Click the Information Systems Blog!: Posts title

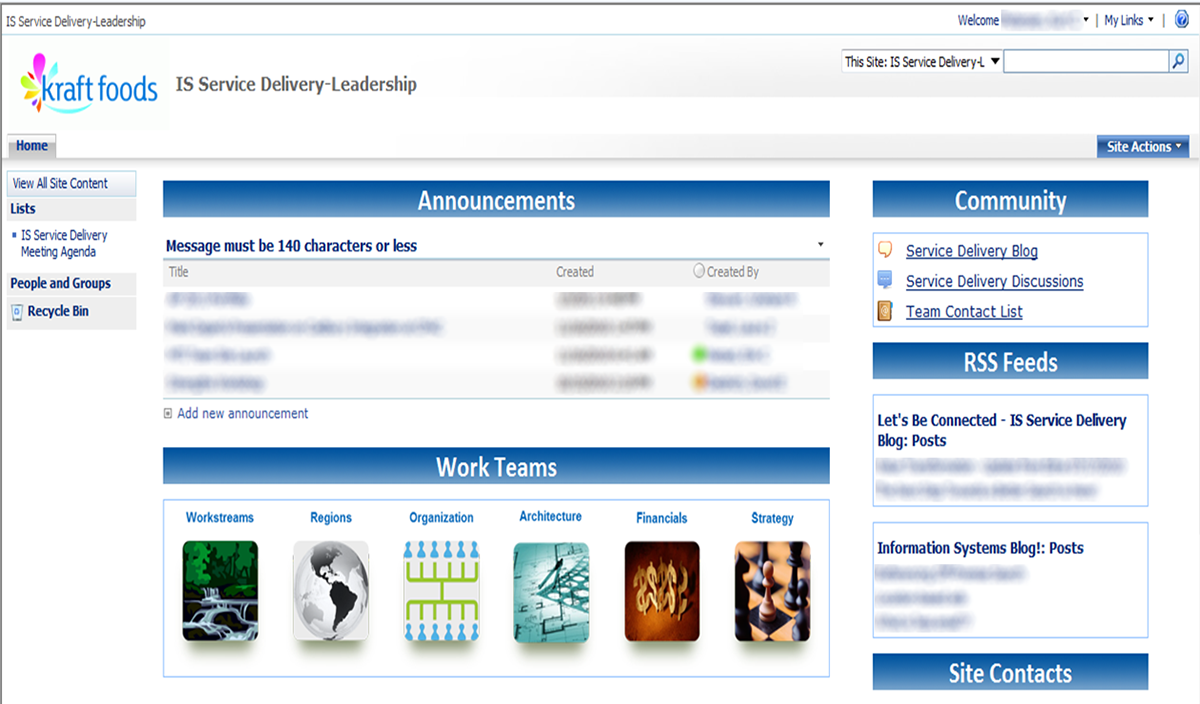[x=980, y=548]
